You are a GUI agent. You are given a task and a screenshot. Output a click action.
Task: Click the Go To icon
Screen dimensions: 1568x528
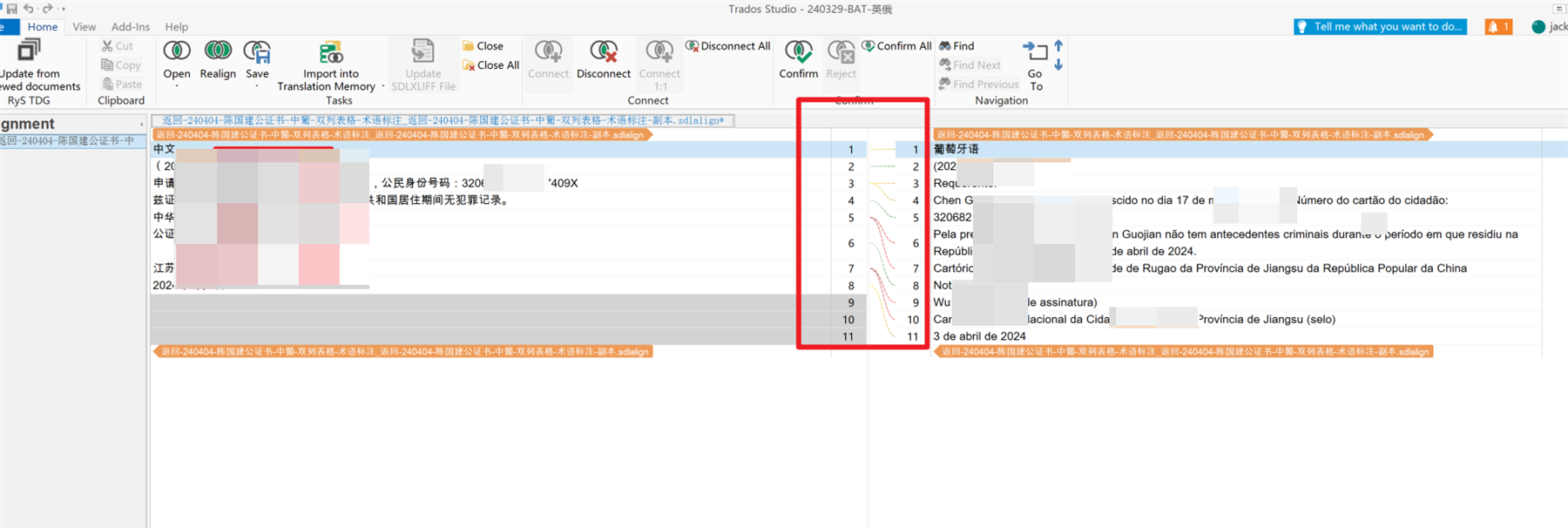pos(1035,51)
